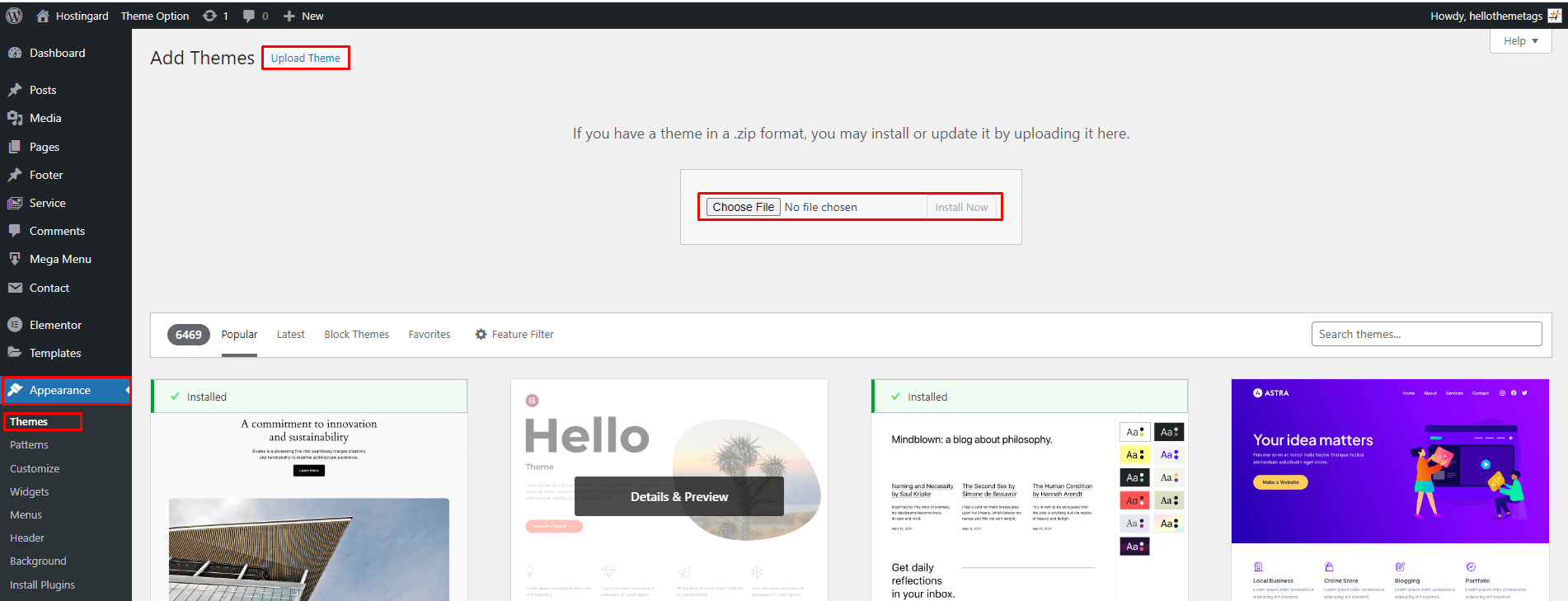Open the Customize submenu link
Screen dimensions: 1568x601
click(35, 468)
